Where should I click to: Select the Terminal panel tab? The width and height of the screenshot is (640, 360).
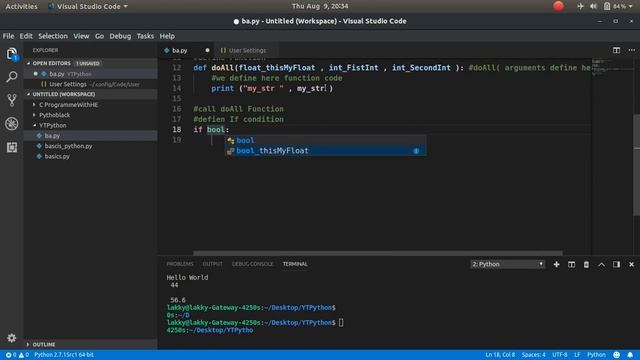coord(295,264)
